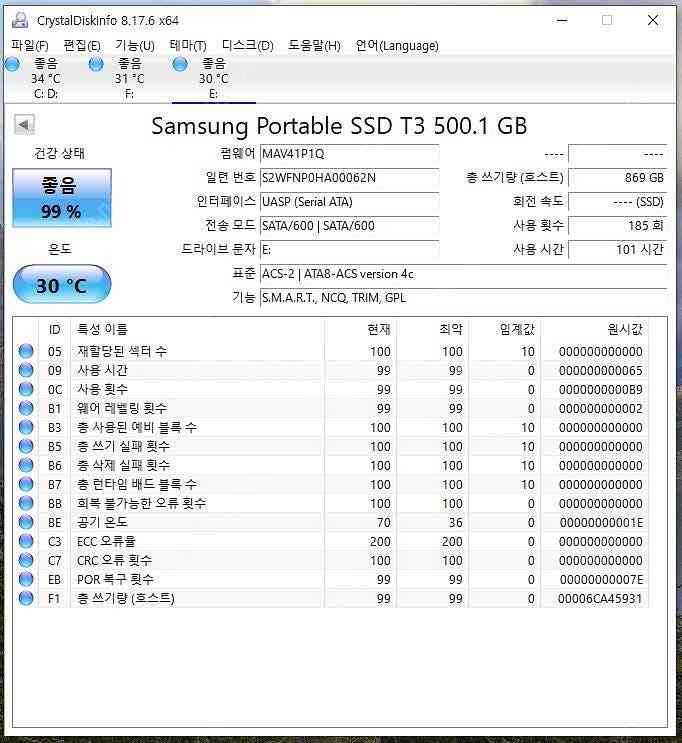The image size is (682, 743).
Task: Click the 건강 상태 label
Action: tap(59, 153)
